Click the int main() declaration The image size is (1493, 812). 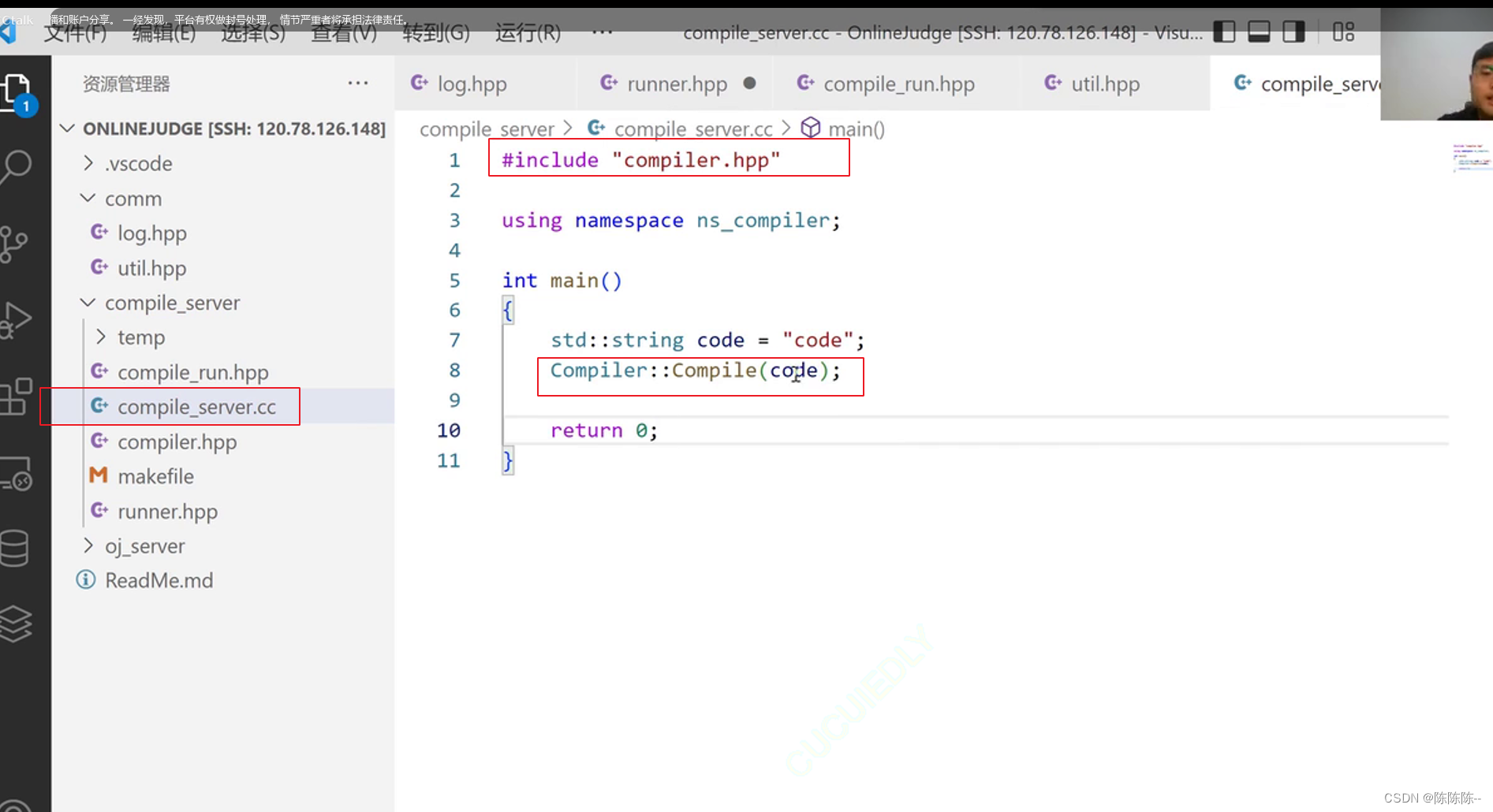pos(562,281)
